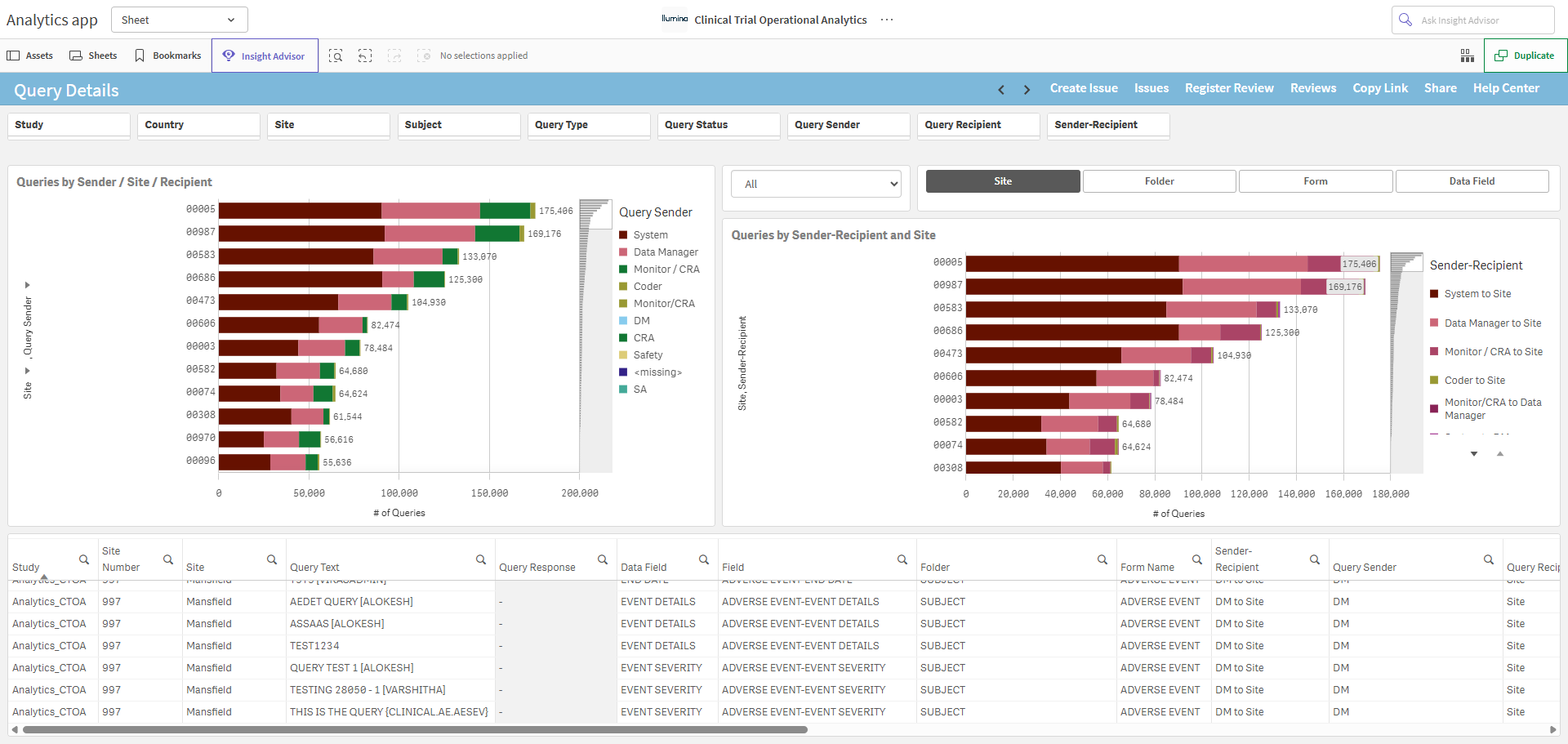Click the System legend color swatch

pos(623,234)
